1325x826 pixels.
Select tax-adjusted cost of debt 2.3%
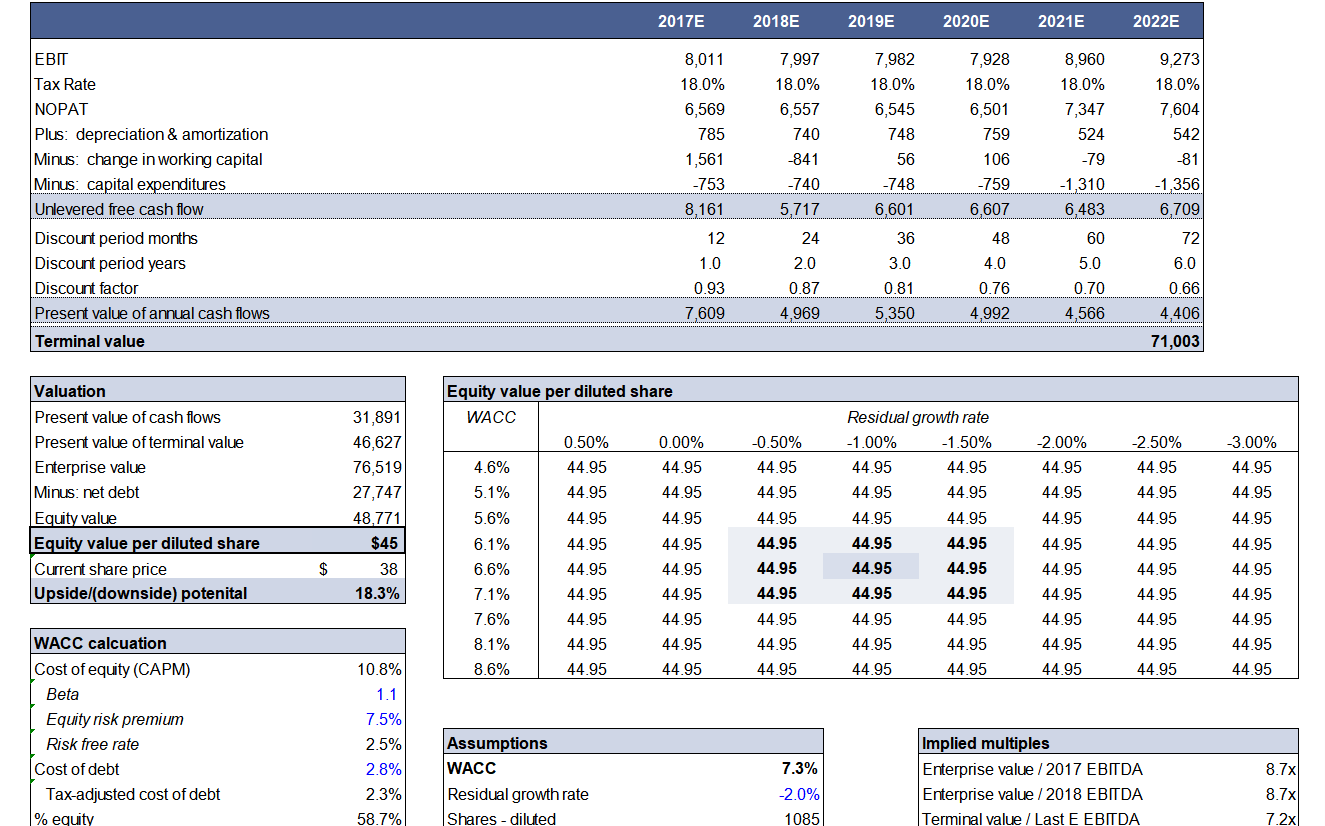384,795
